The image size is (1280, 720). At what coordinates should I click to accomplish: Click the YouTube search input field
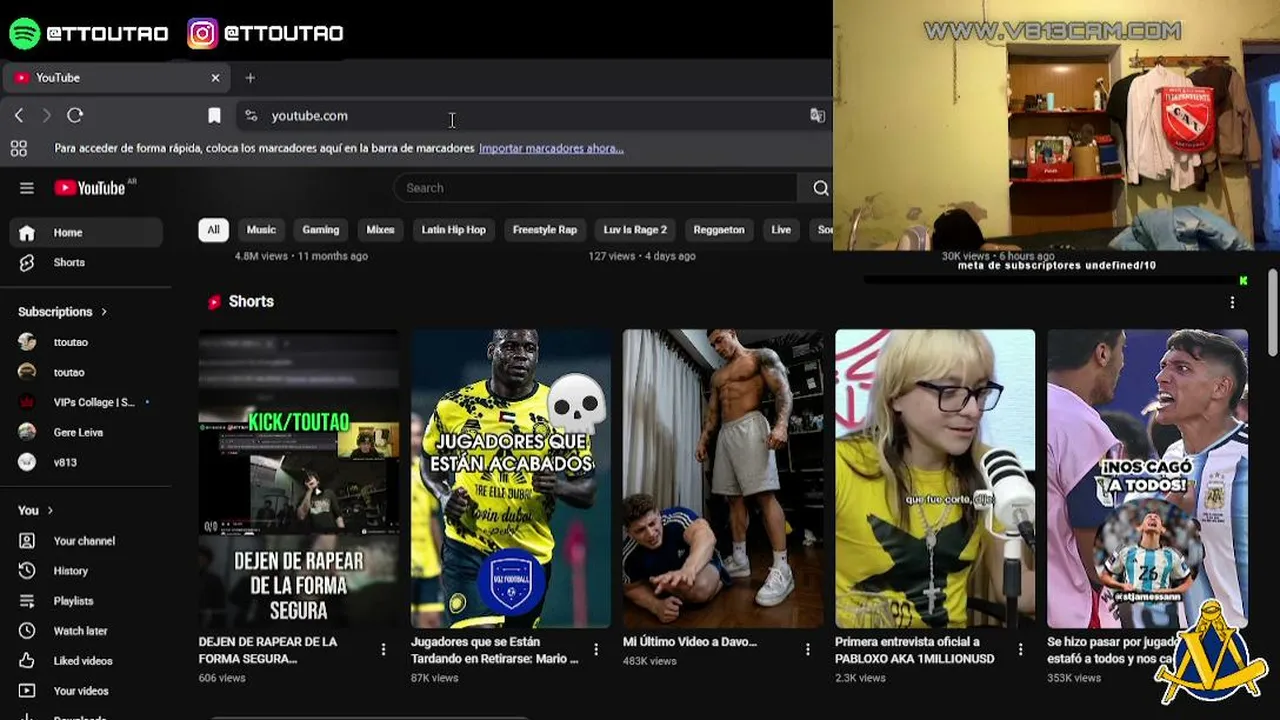click(x=595, y=188)
